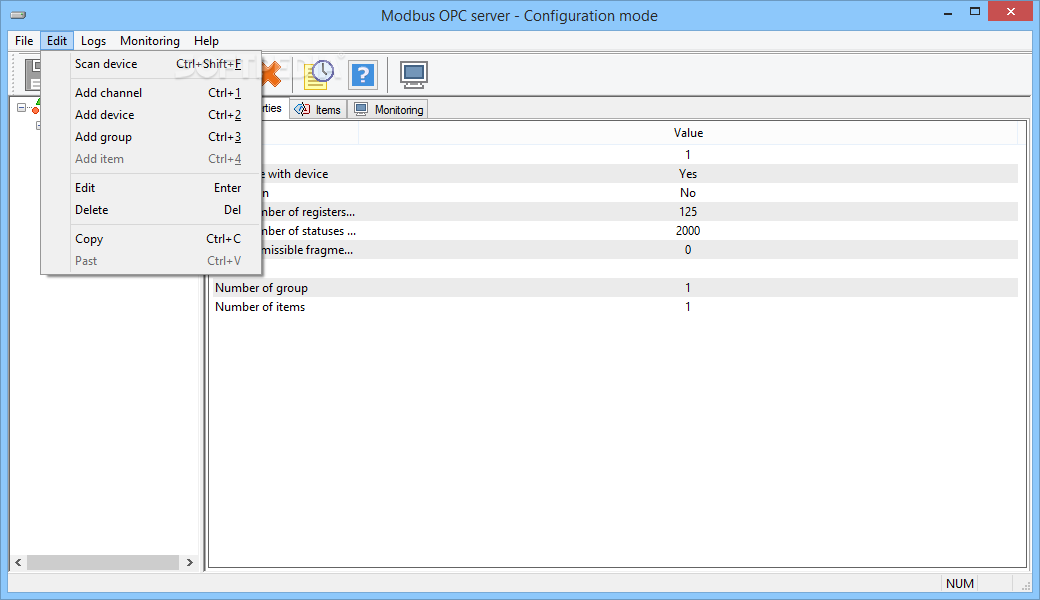Image resolution: width=1040 pixels, height=600 pixels.
Task: Choose Copy in the Edit menu
Action: coord(151,239)
